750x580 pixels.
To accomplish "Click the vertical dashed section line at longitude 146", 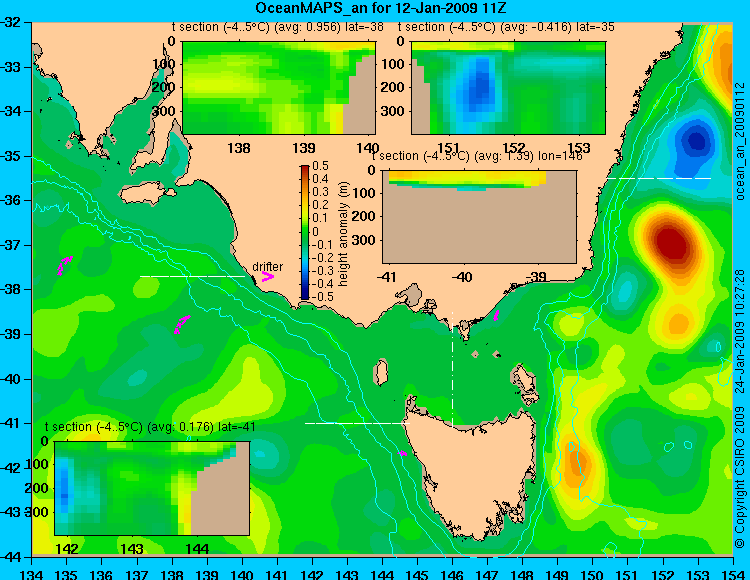I will (452, 369).
